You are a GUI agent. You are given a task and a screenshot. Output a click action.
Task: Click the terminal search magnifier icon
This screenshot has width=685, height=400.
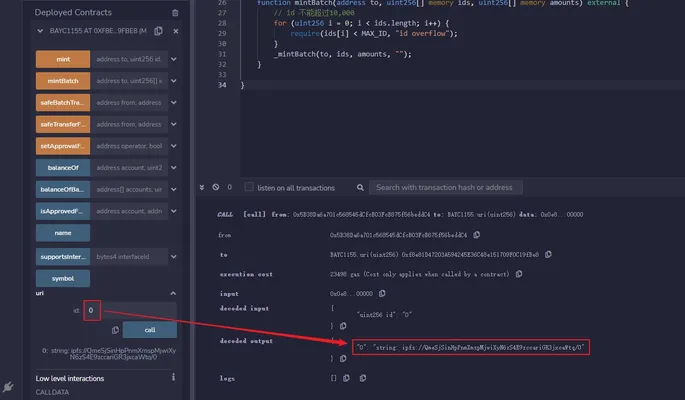click(x=360, y=187)
